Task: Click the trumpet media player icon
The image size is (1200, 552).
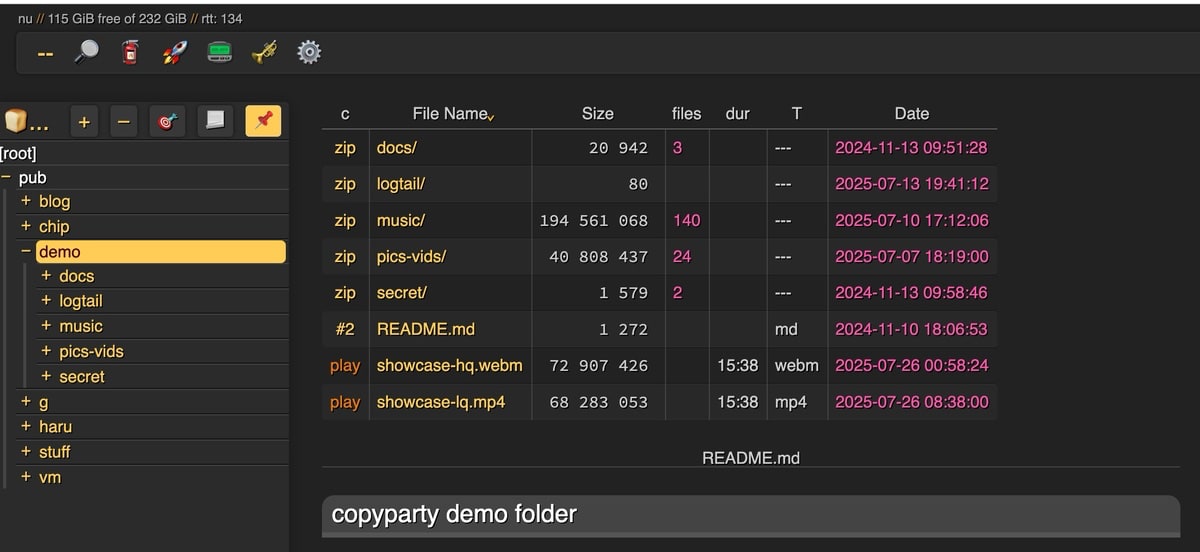Action: click(x=264, y=52)
